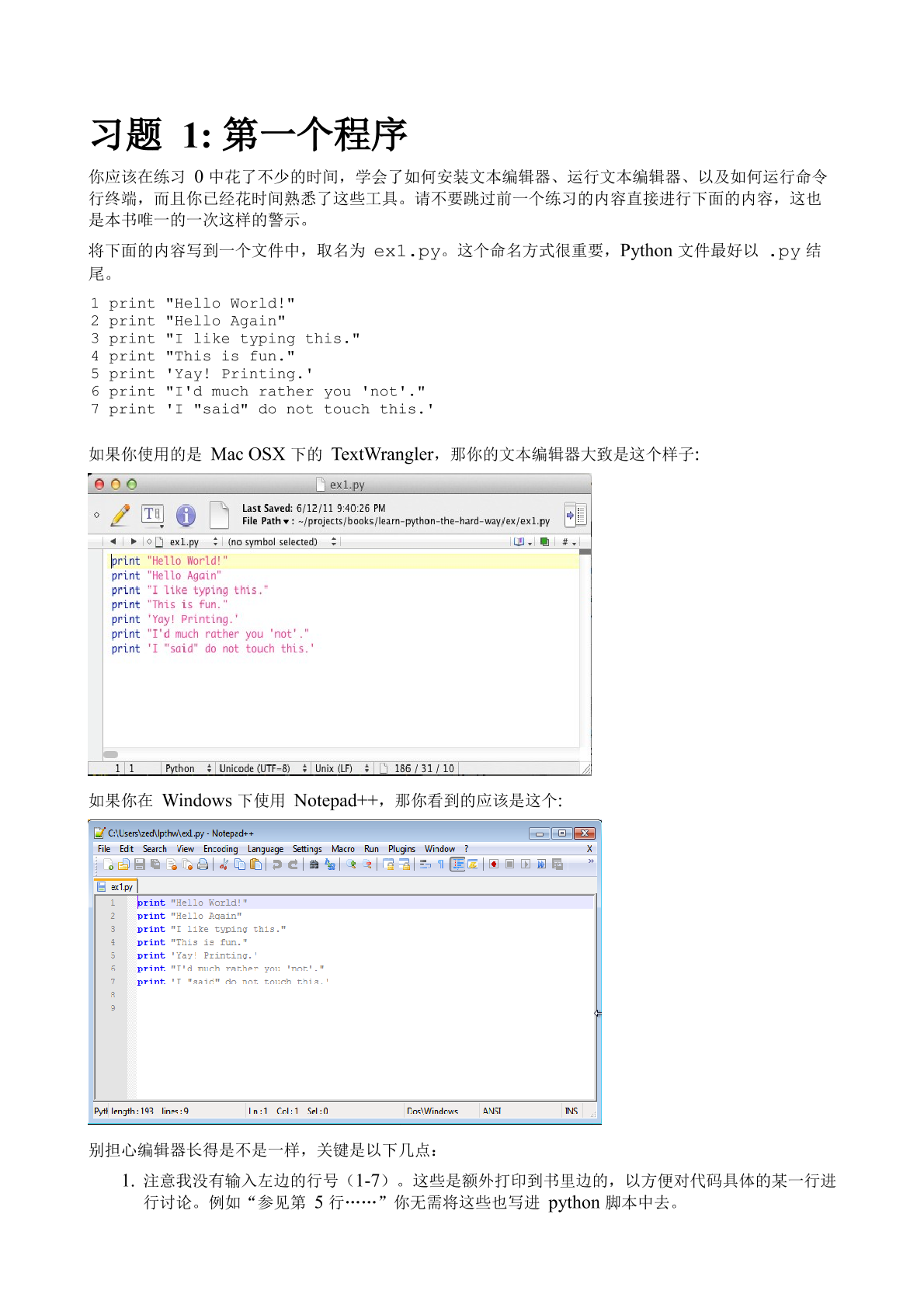Click the Start Recording macro icon
Screen dimensions: 924x1308
494,864
